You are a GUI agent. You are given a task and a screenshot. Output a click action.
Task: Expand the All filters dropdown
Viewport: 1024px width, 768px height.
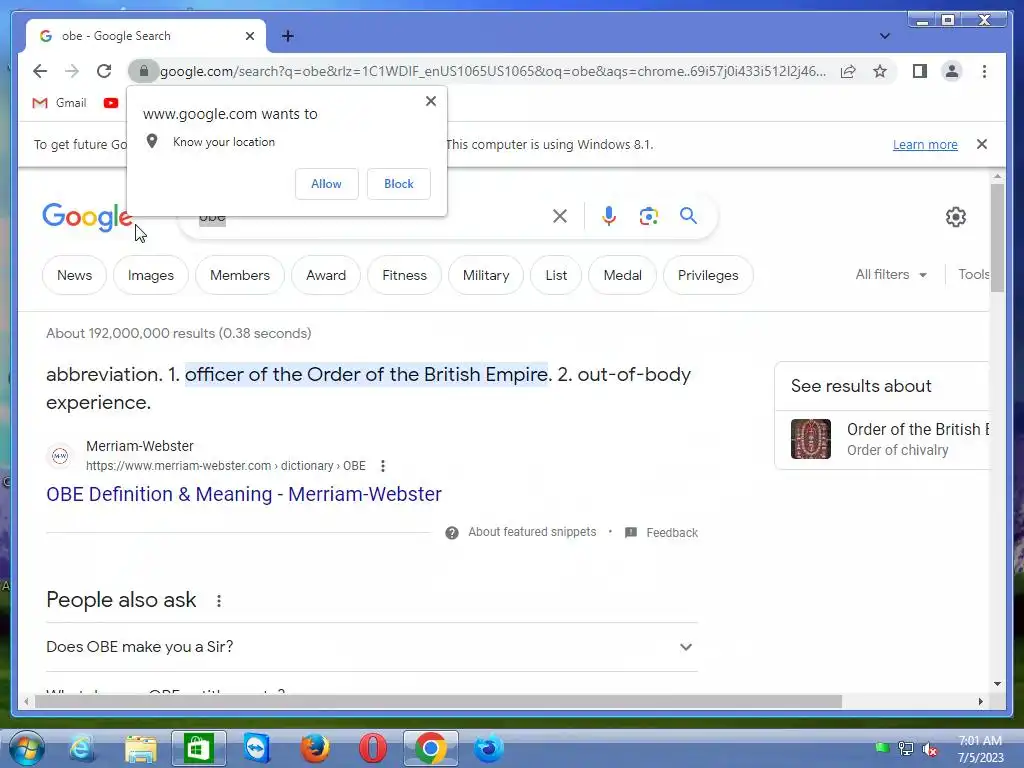(891, 274)
